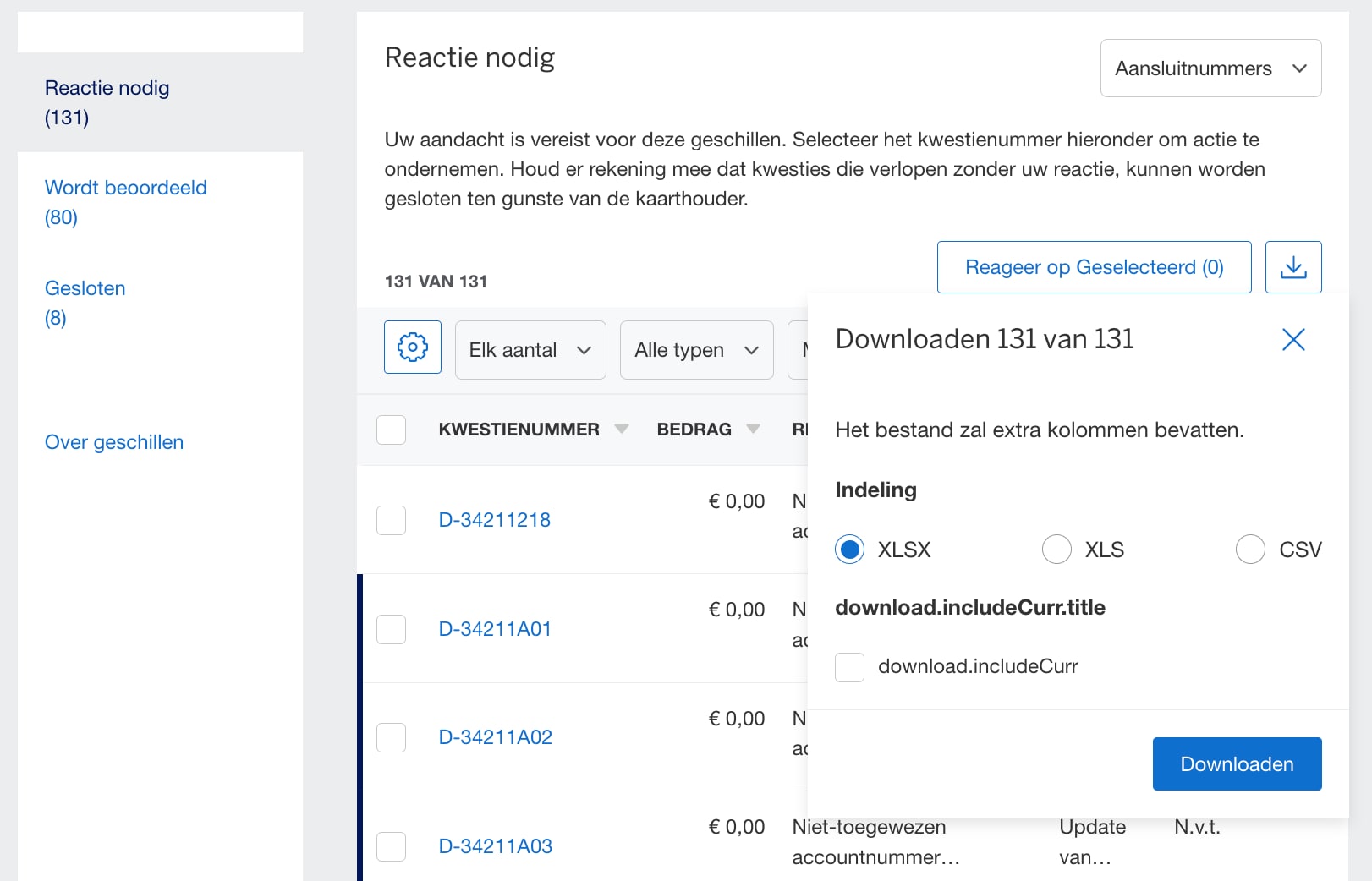Enable the download.includeCurr checkbox

pos(849,666)
